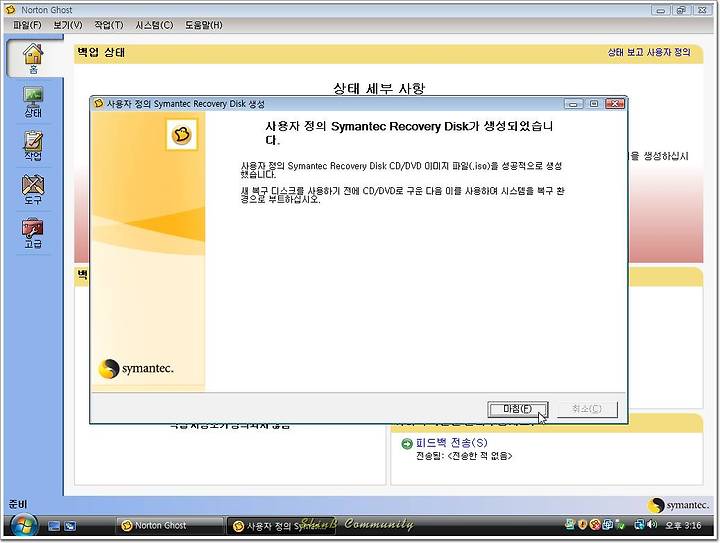The height and width of the screenshot is (543, 720).
Task: Click the disabled 취소(C) cancel button
Action: point(587,409)
